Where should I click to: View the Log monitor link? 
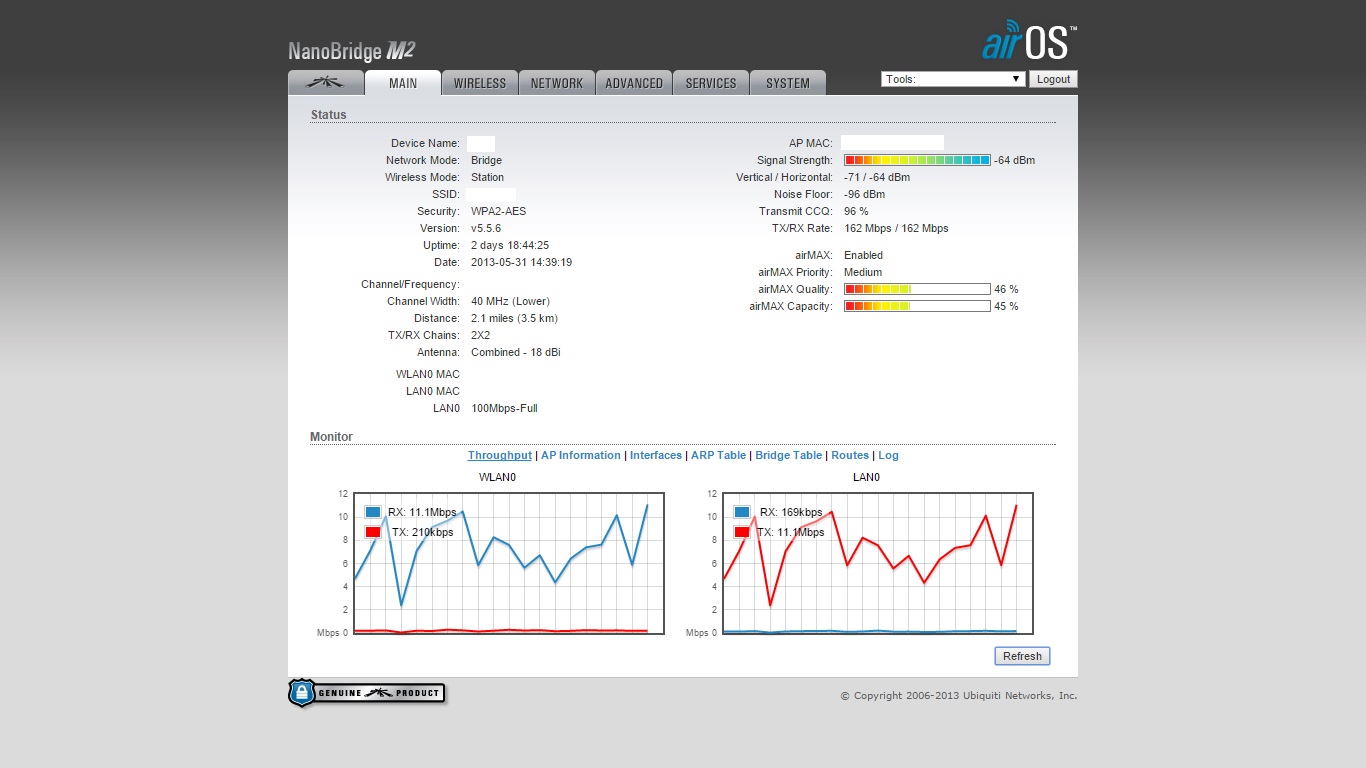click(888, 455)
